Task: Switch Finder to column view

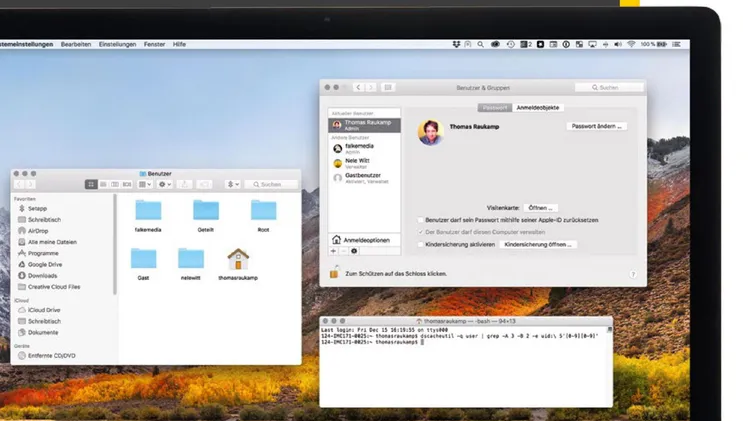Action: 115,184
